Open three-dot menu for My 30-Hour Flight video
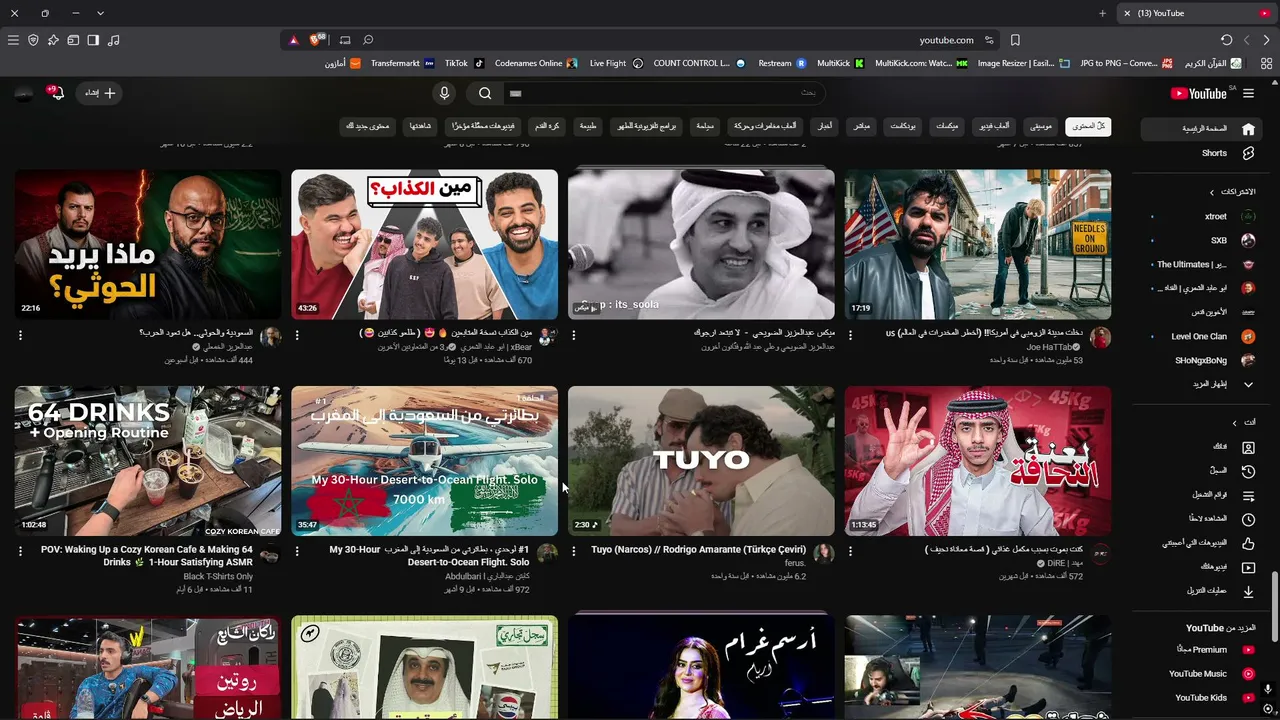 297,551
